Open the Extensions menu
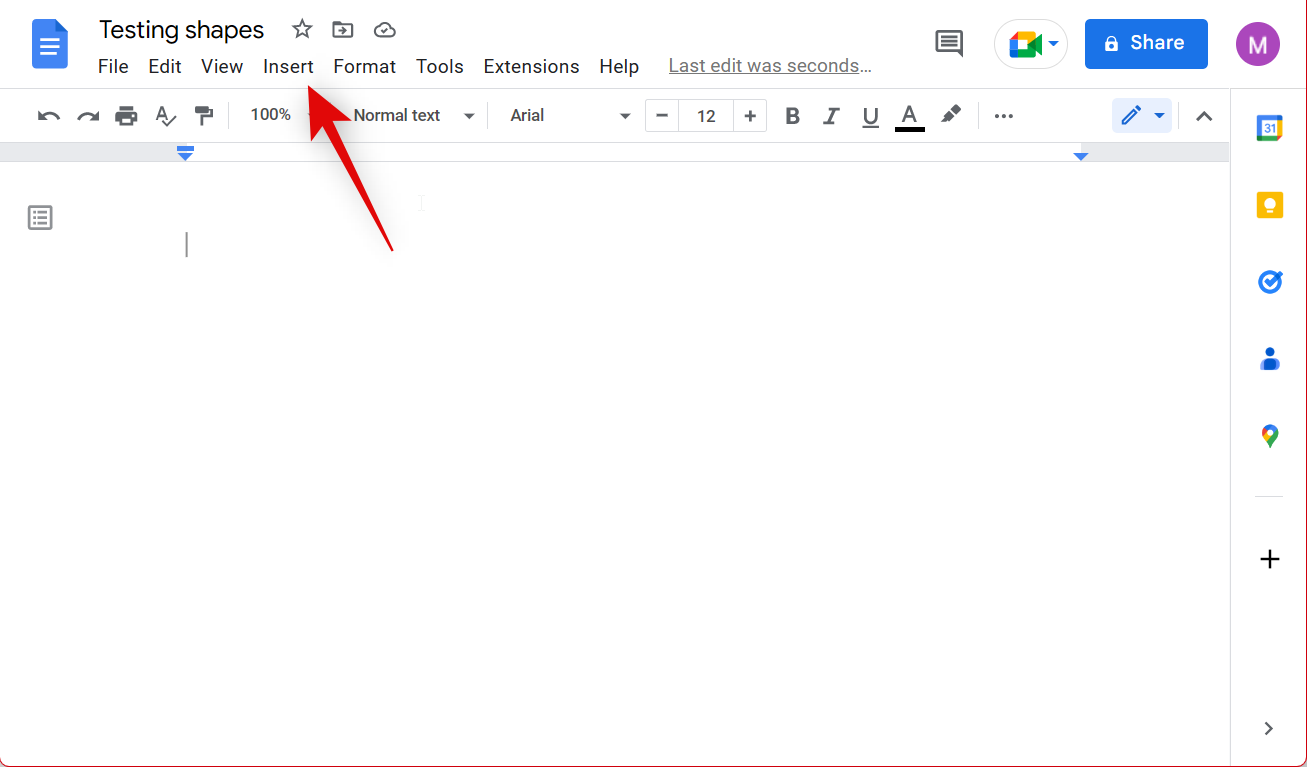Image resolution: width=1307 pixels, height=767 pixels. tap(531, 67)
